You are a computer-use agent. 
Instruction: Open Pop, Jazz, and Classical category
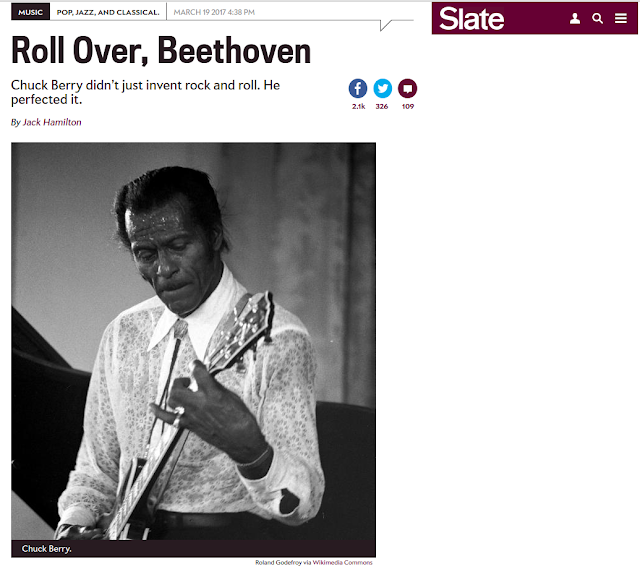click(108, 13)
